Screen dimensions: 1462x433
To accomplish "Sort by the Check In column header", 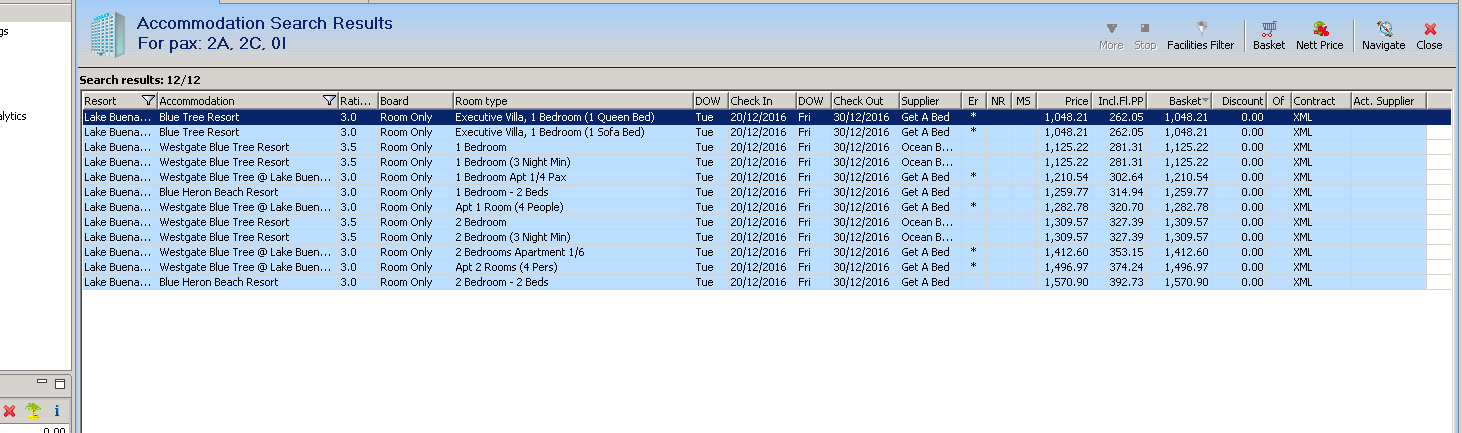I will (x=762, y=101).
